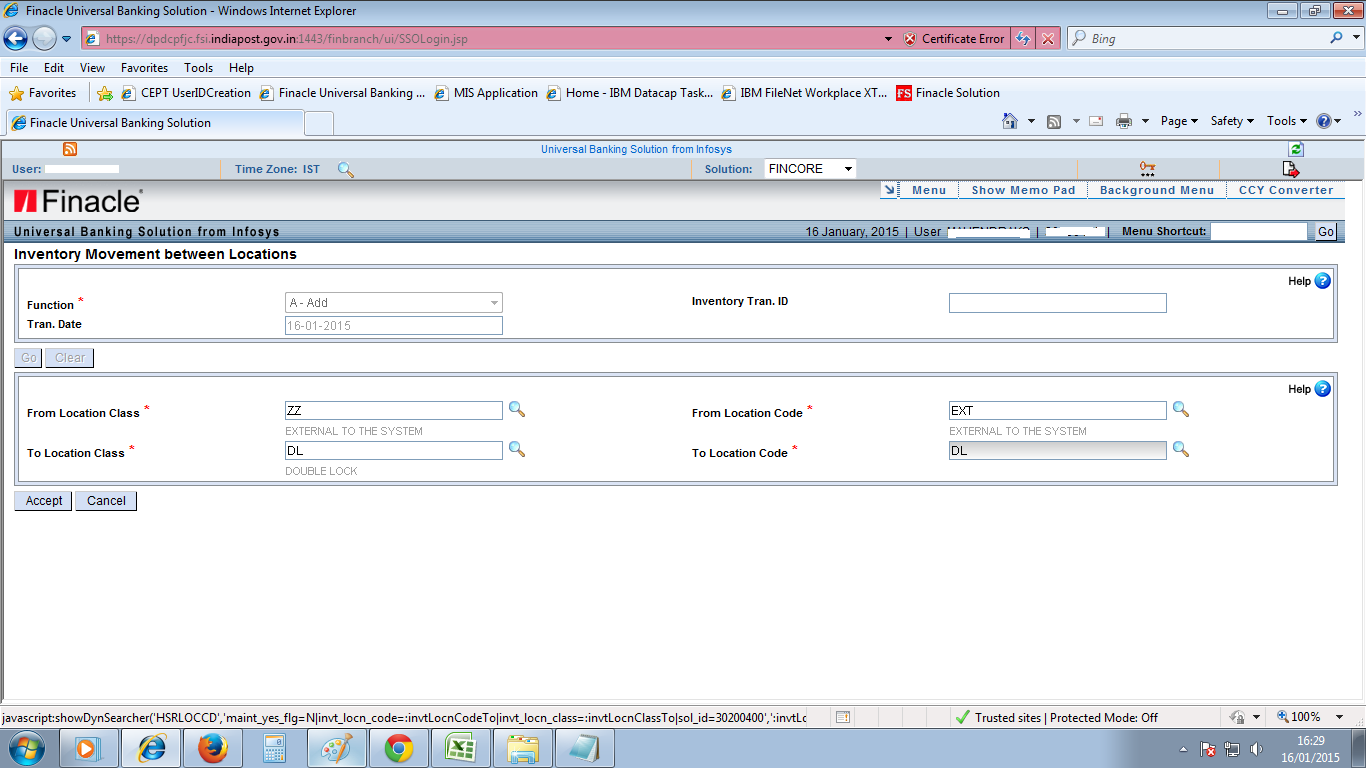
Task: Open the Show Memo Pad link
Action: 1022,189
